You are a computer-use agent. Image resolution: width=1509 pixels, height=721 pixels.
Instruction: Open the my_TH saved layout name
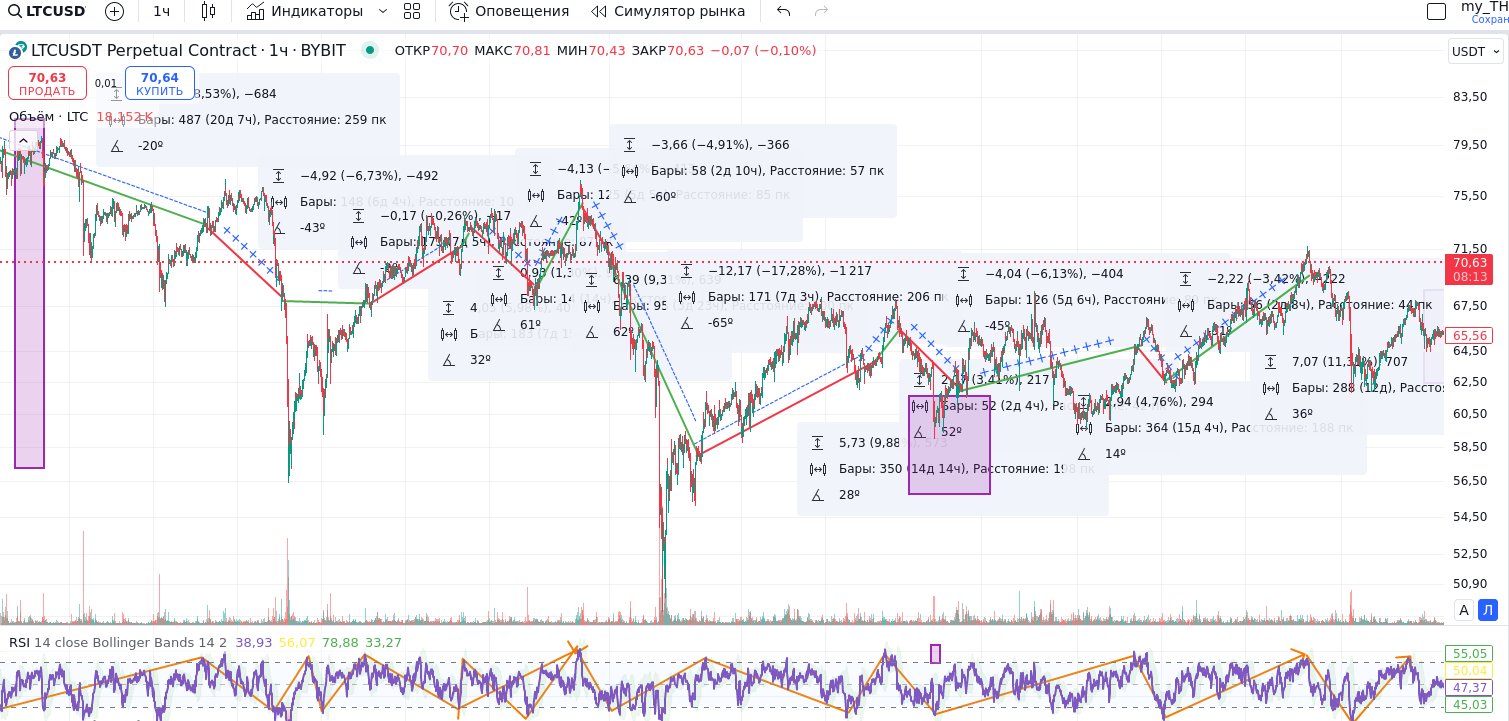pyautogui.click(x=1485, y=8)
